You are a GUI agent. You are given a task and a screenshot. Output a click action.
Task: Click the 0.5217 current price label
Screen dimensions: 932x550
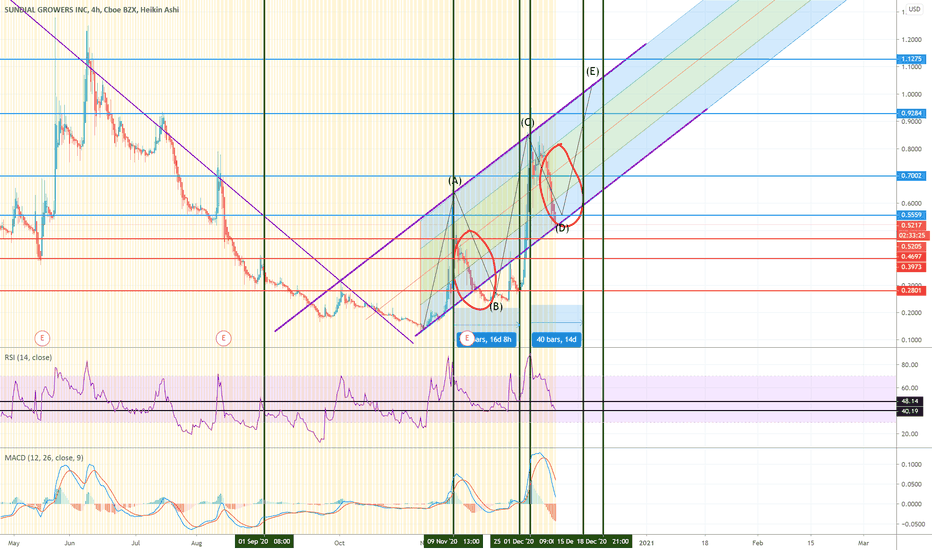click(x=912, y=225)
